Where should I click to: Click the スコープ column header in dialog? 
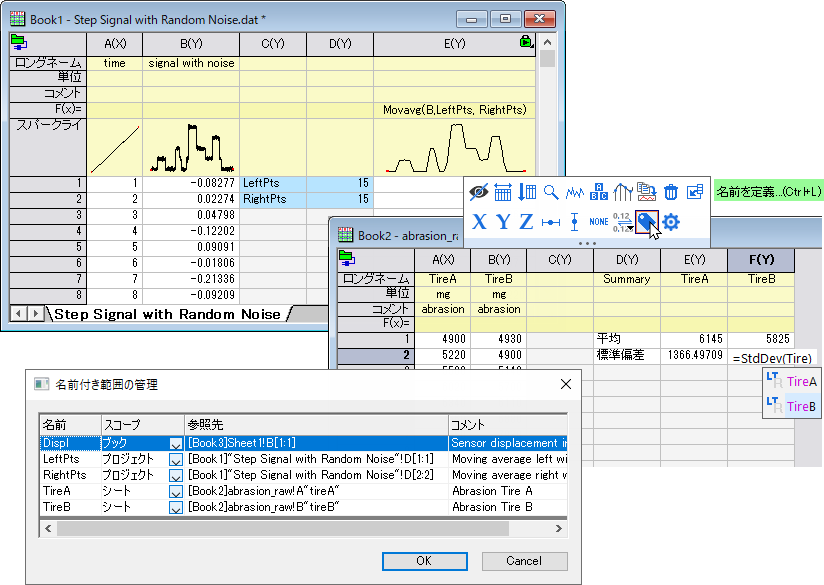pos(143,425)
